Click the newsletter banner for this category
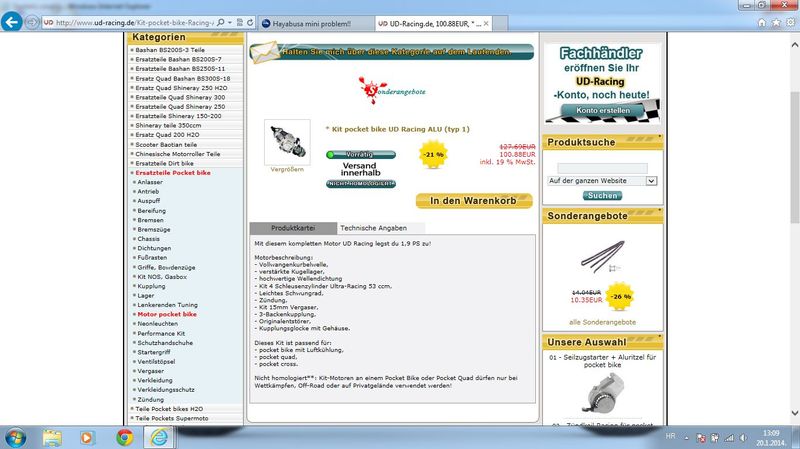 click(392, 52)
